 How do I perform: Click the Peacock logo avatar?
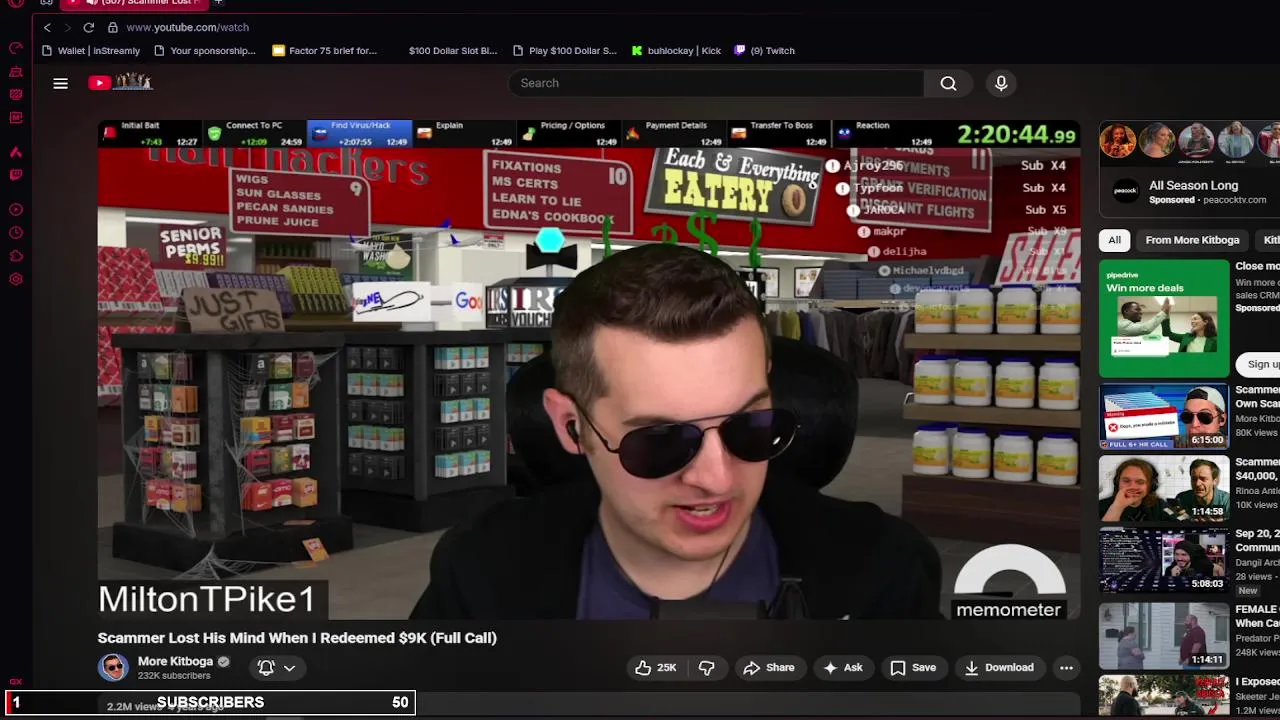click(x=1125, y=192)
